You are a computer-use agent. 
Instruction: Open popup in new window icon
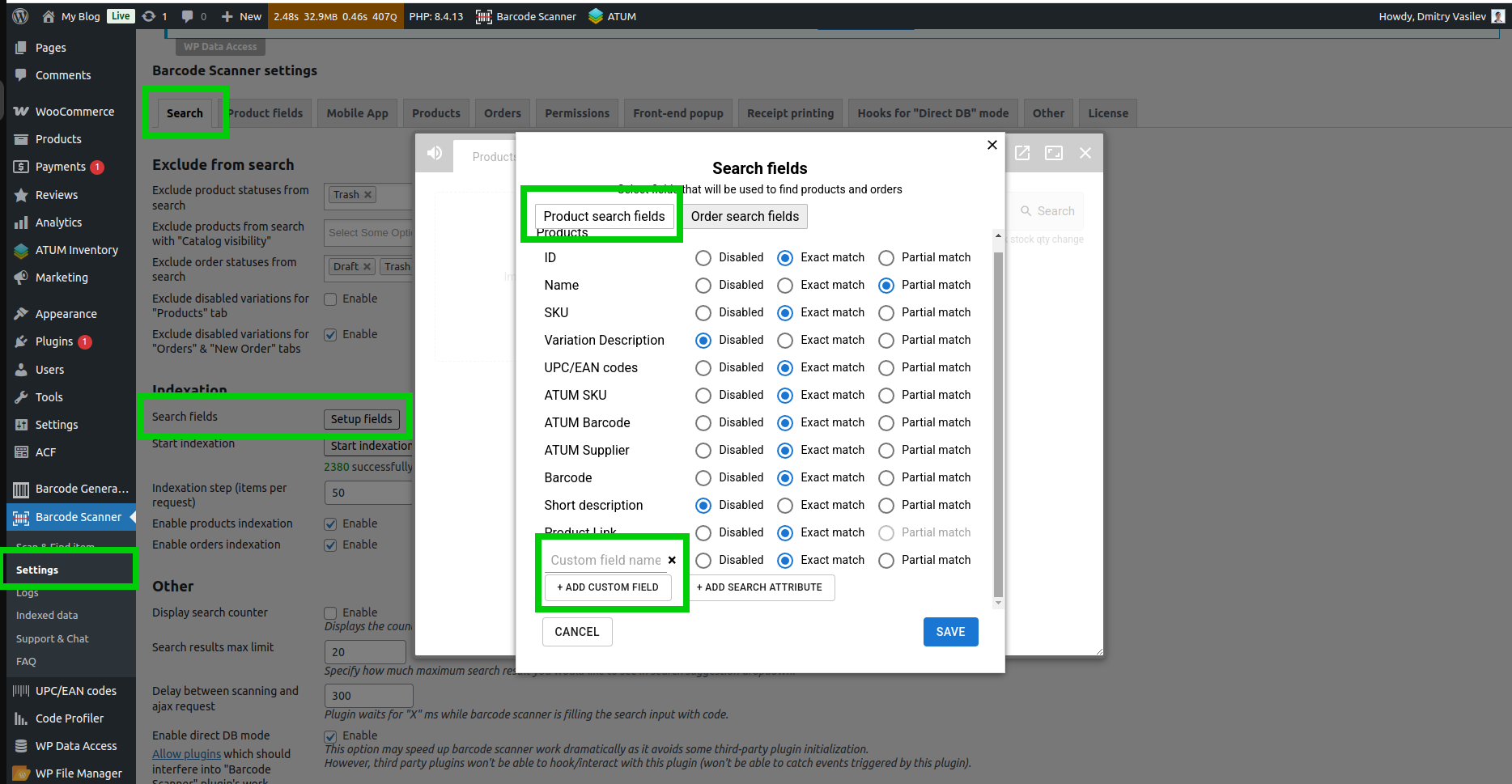(1022, 153)
